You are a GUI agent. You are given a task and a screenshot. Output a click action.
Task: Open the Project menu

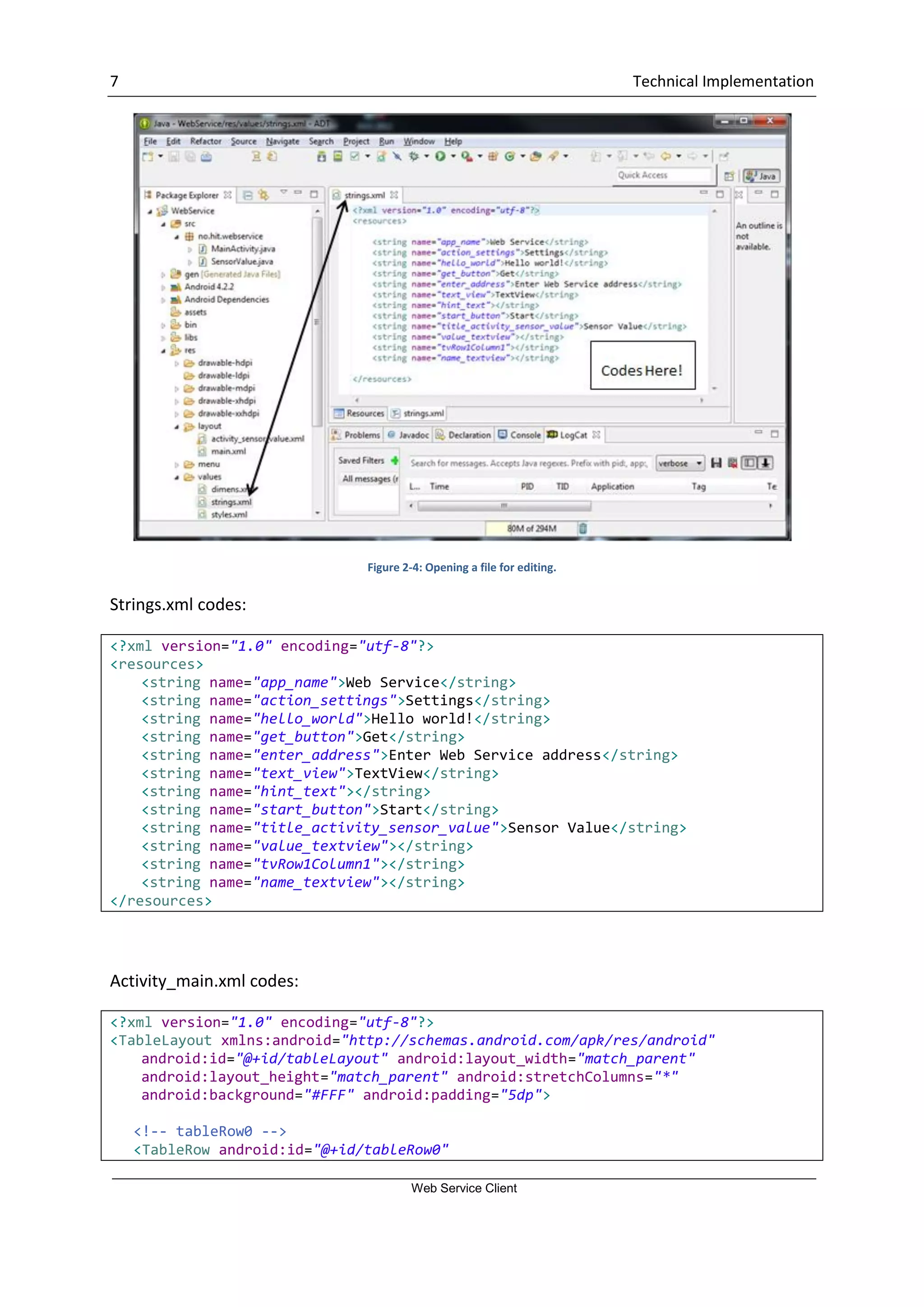pos(356,142)
